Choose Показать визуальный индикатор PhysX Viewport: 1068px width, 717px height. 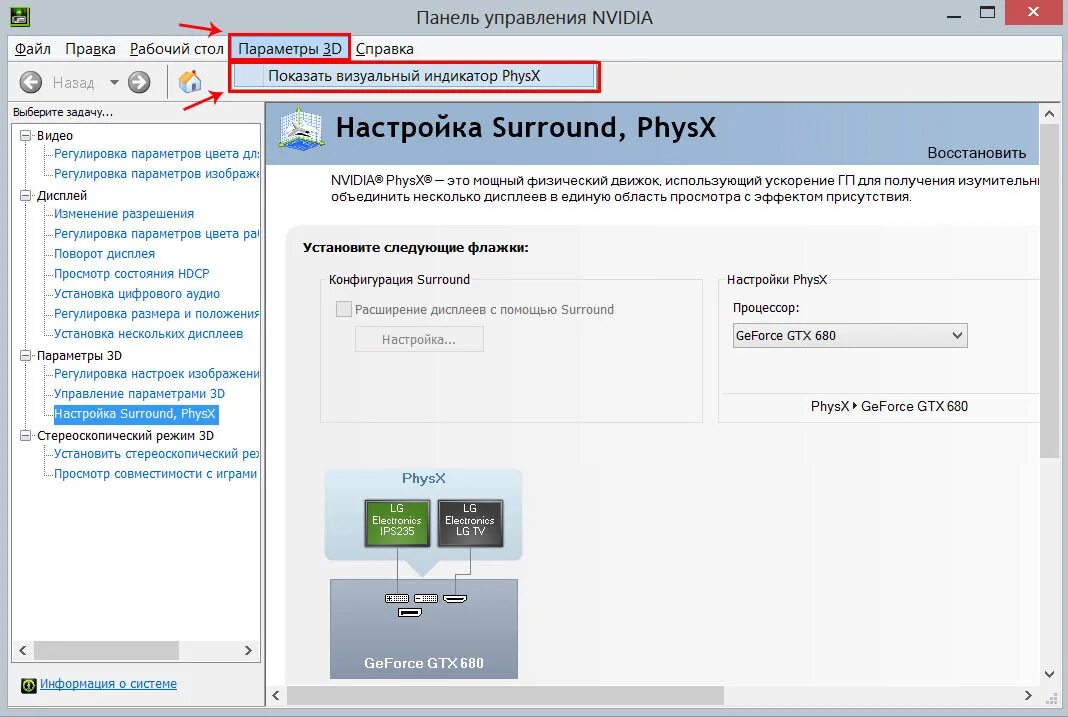[414, 76]
